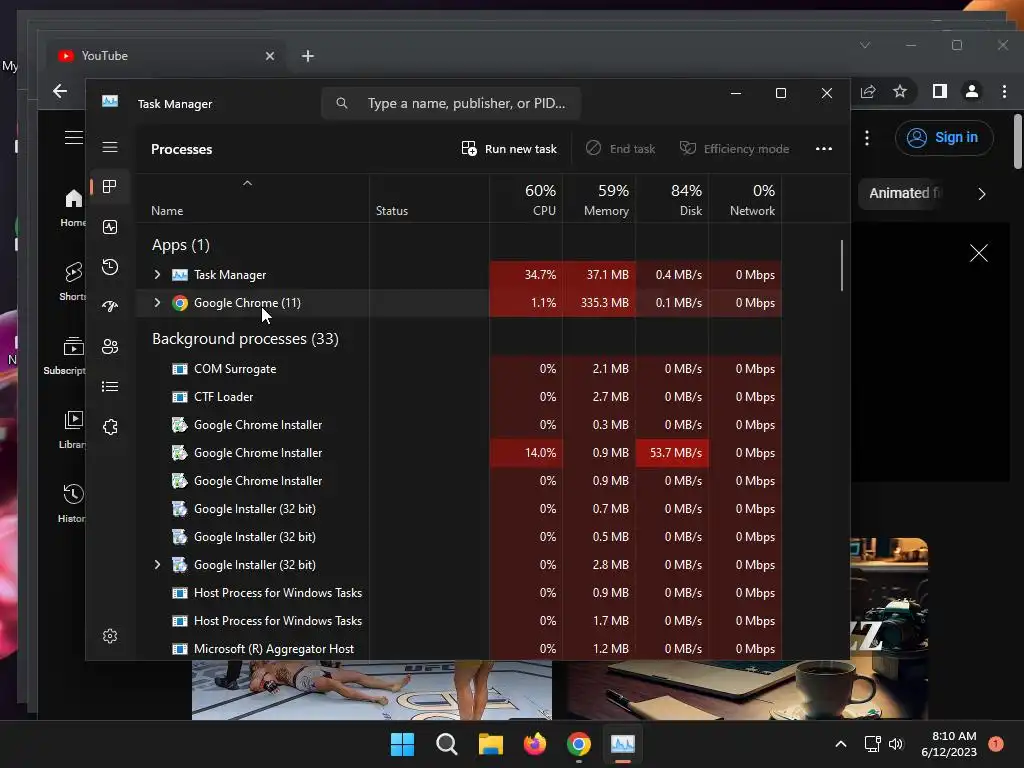This screenshot has height=768, width=1024.
Task: Share this page icon in Chrome toolbar
Action: (868, 91)
